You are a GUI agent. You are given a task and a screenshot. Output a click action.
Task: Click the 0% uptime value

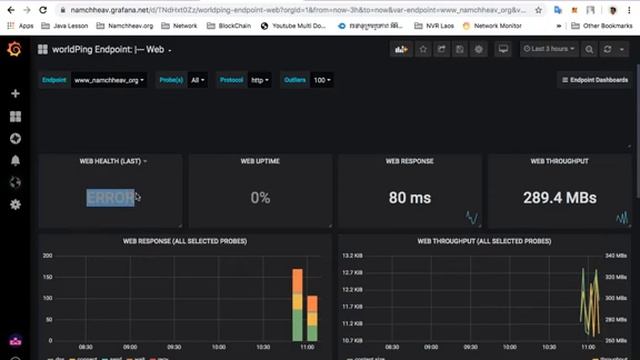(260, 198)
